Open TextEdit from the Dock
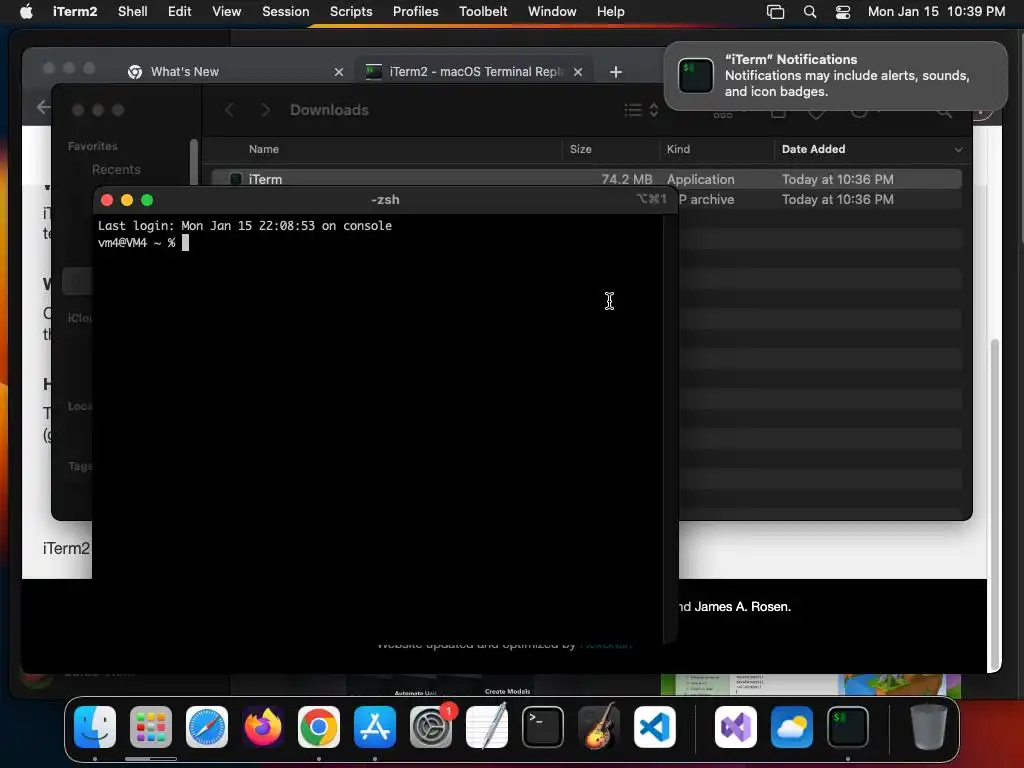The height and width of the screenshot is (768, 1024). (487, 727)
